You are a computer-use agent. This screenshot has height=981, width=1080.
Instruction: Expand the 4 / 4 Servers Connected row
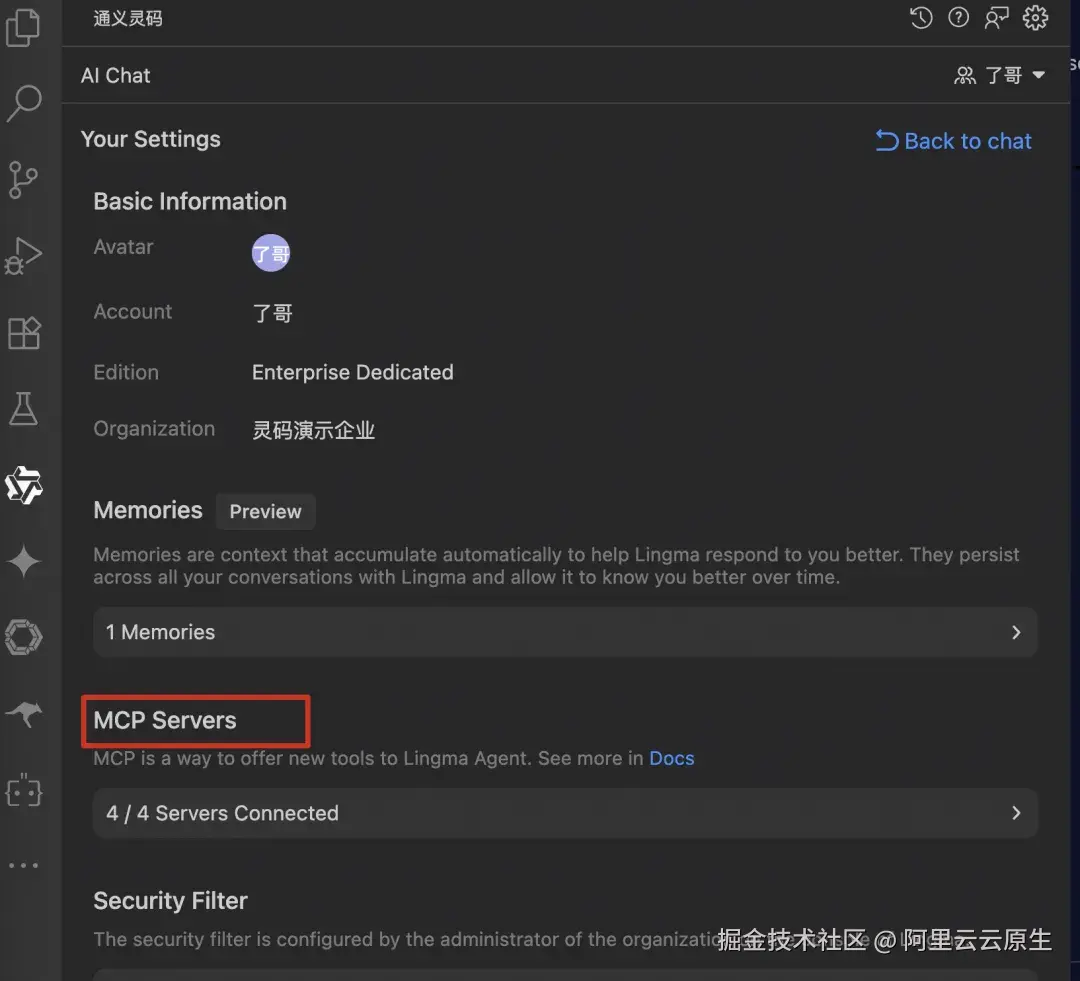coord(565,813)
